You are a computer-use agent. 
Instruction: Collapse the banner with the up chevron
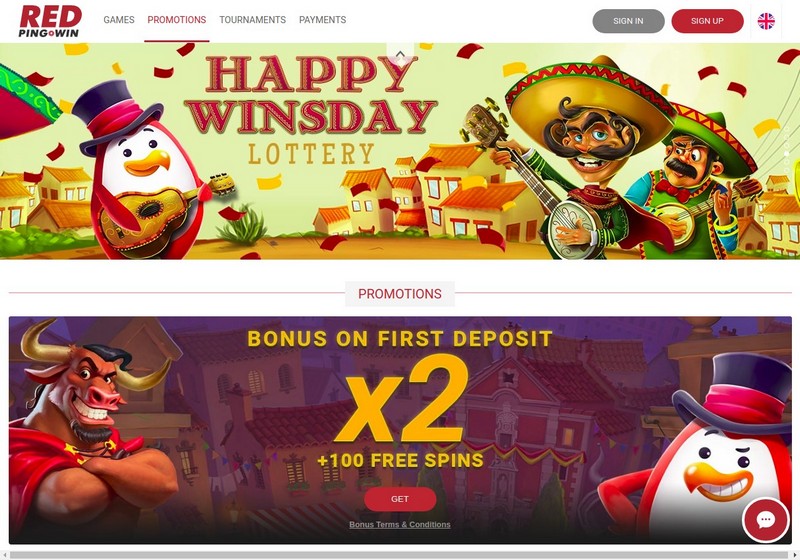click(x=400, y=54)
